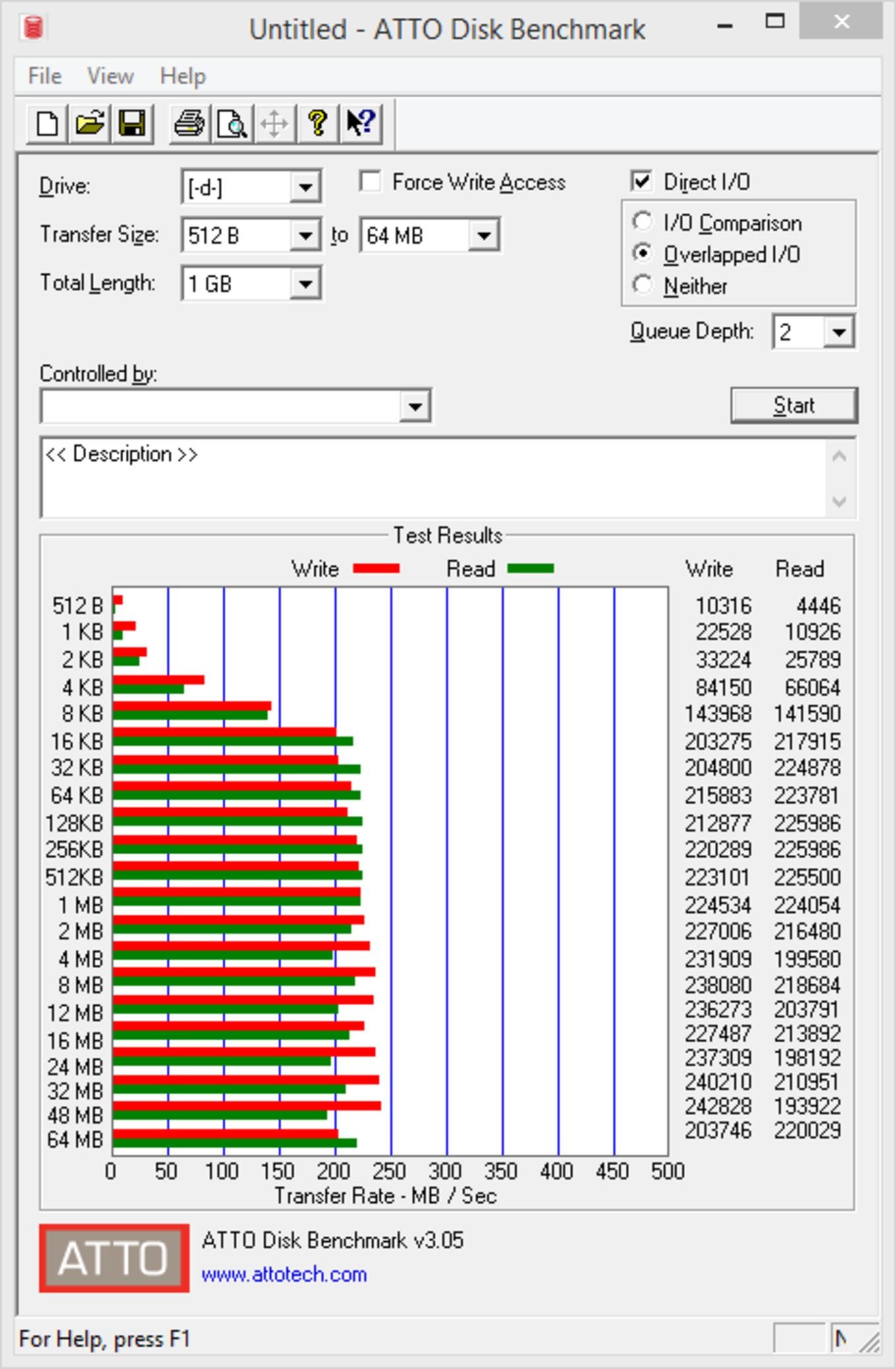Click the New document toolbar icon
This screenshot has height=1369, width=896.
tap(47, 123)
